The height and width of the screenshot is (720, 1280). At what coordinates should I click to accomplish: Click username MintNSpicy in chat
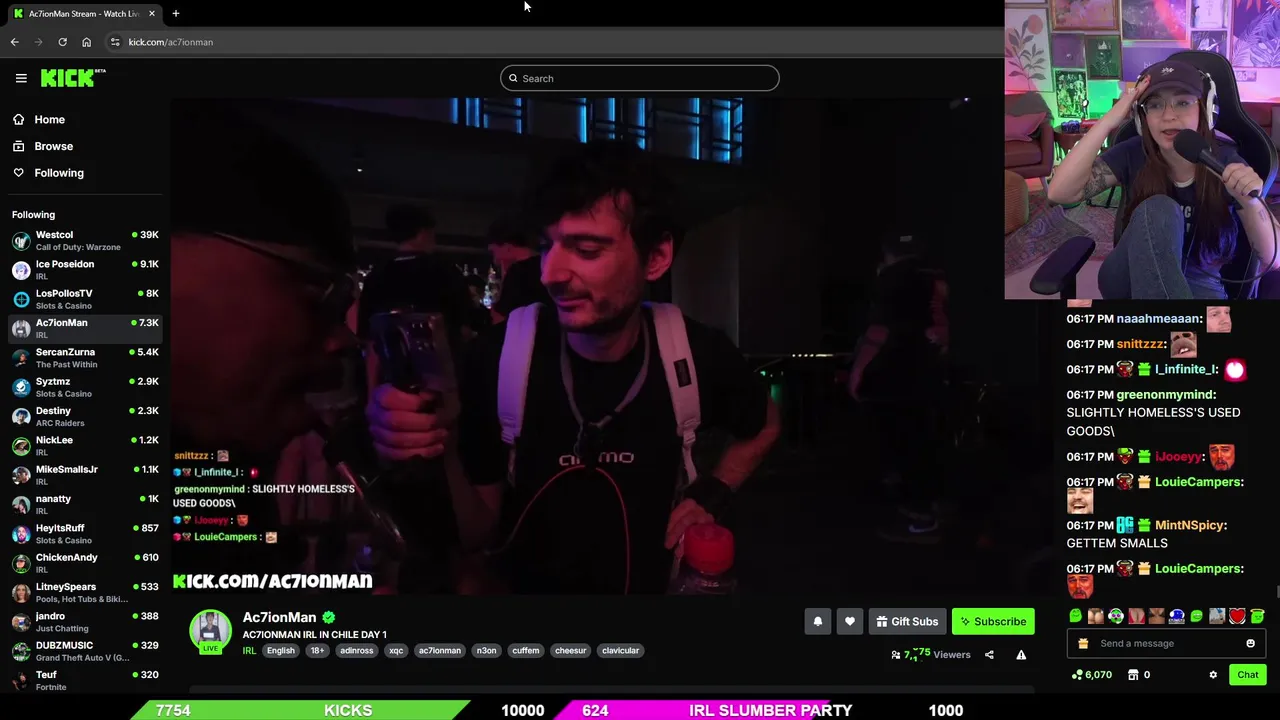coord(1190,525)
